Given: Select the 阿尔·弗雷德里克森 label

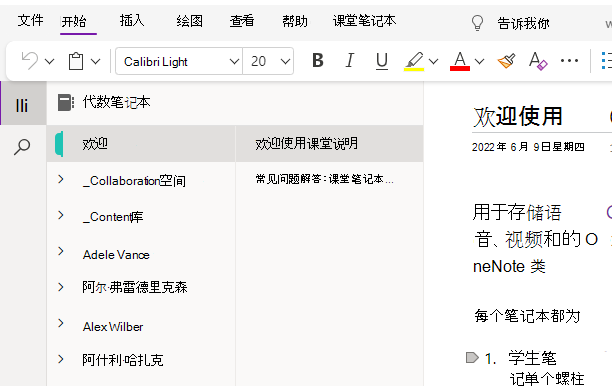Looking at the screenshot, I should pyautogui.click(x=135, y=287).
